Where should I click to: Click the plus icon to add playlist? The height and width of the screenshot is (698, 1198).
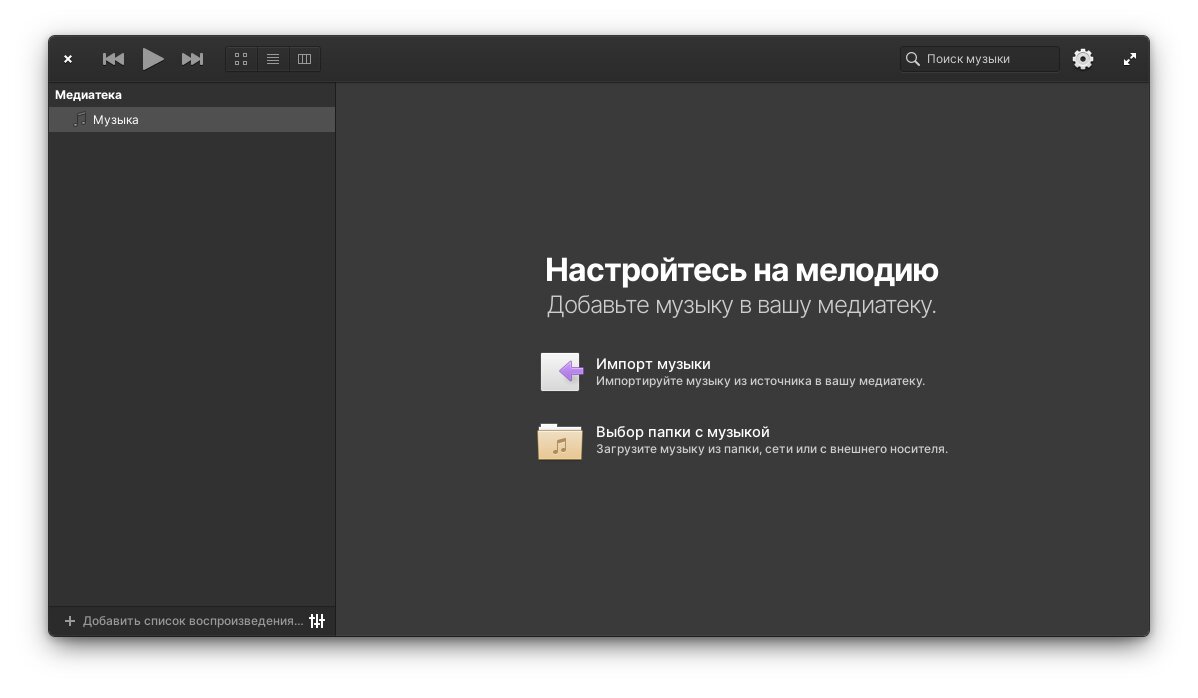(70, 621)
